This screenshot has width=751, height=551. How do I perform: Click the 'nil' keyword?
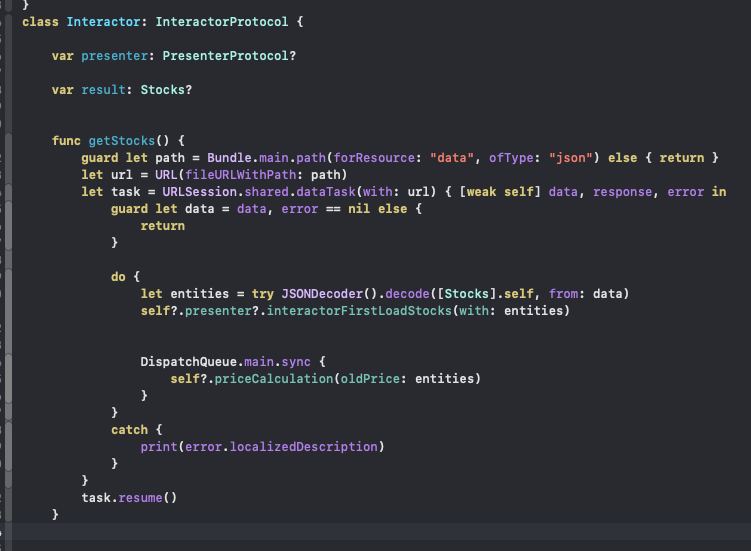(x=359, y=209)
